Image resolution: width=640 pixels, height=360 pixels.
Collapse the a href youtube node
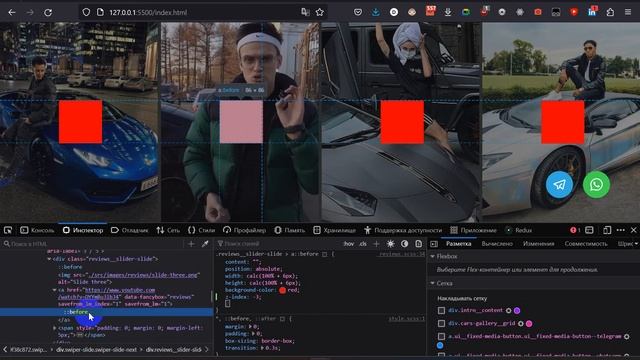click(x=54, y=290)
